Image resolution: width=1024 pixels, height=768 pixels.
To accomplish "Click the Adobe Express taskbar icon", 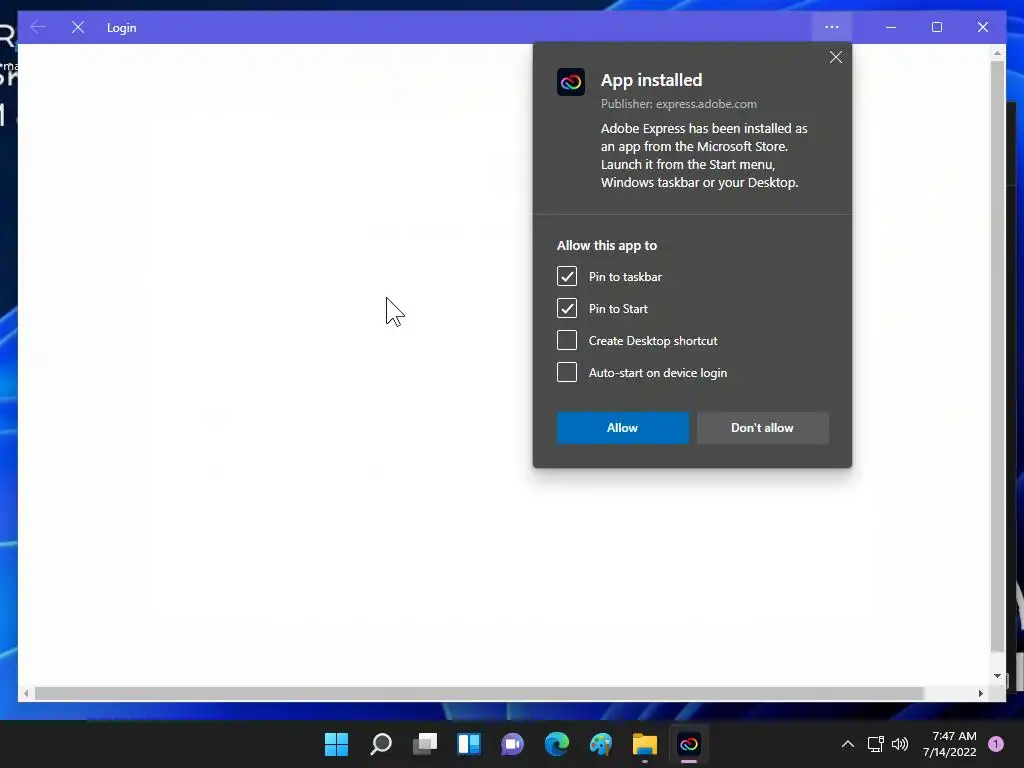I will [689, 744].
